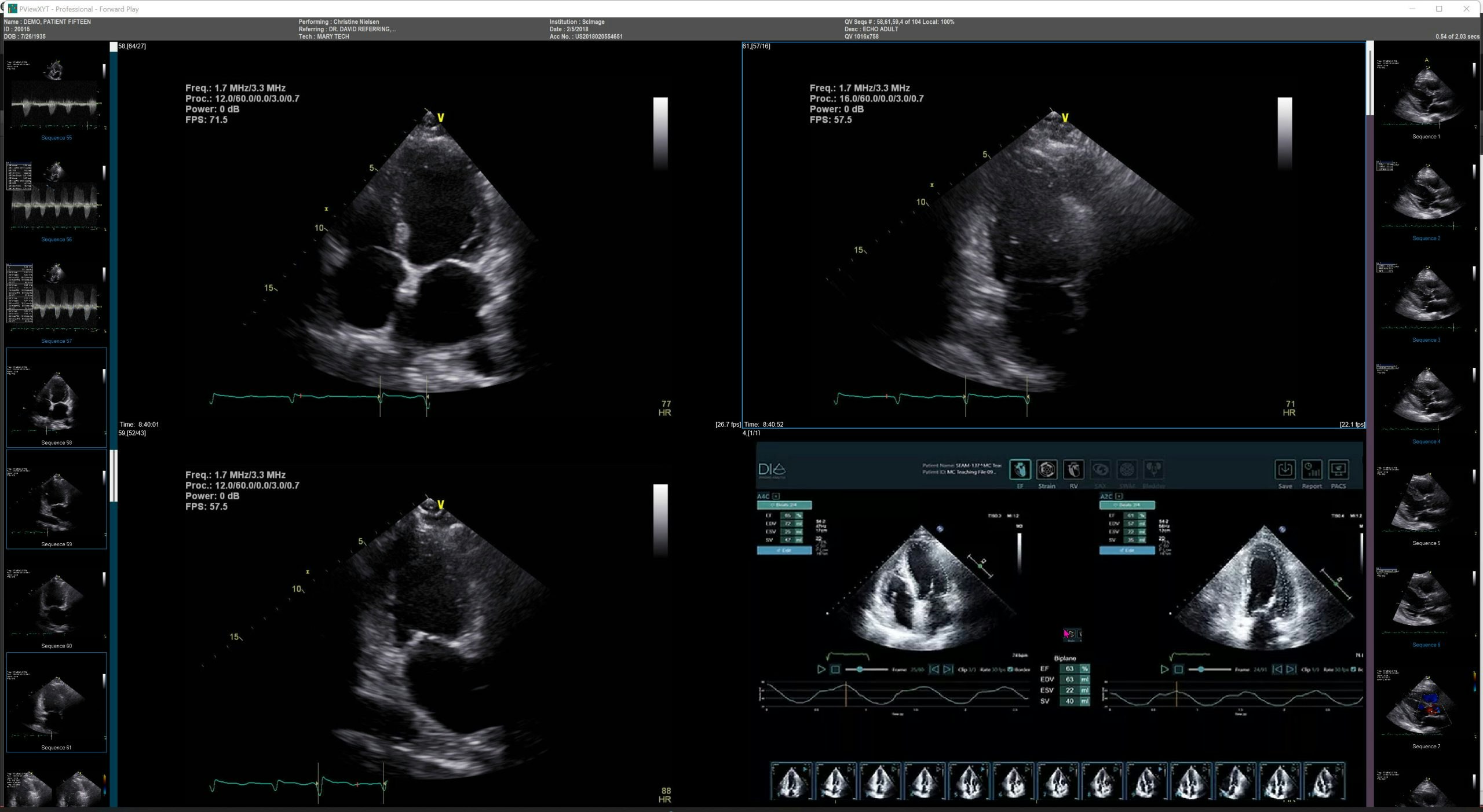The width and height of the screenshot is (1483, 812).
Task: Click the Biplane EF value 63
Action: click(x=1069, y=669)
